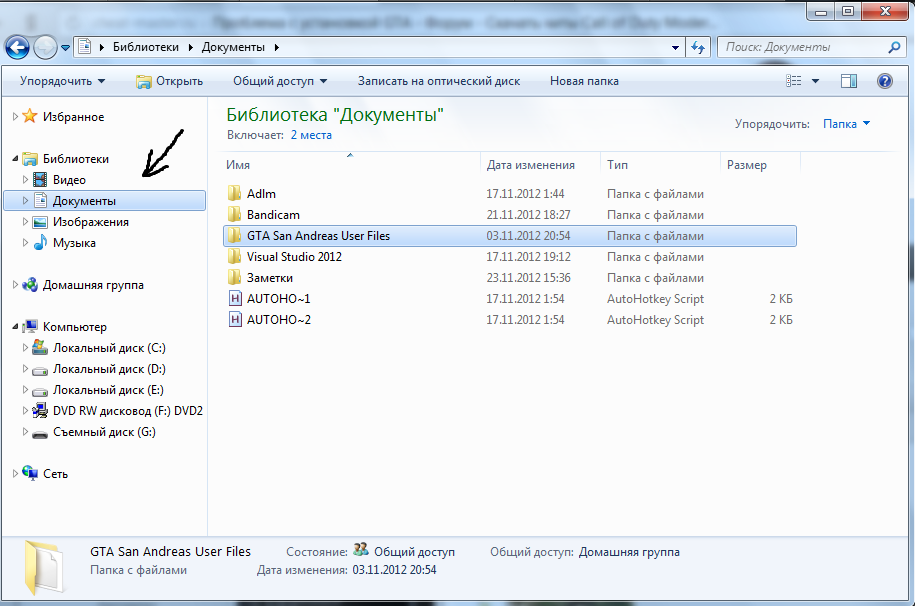Screen dimensions: 915x606
Task: Expand the Local Disk (C:) tree node
Action: point(24,348)
